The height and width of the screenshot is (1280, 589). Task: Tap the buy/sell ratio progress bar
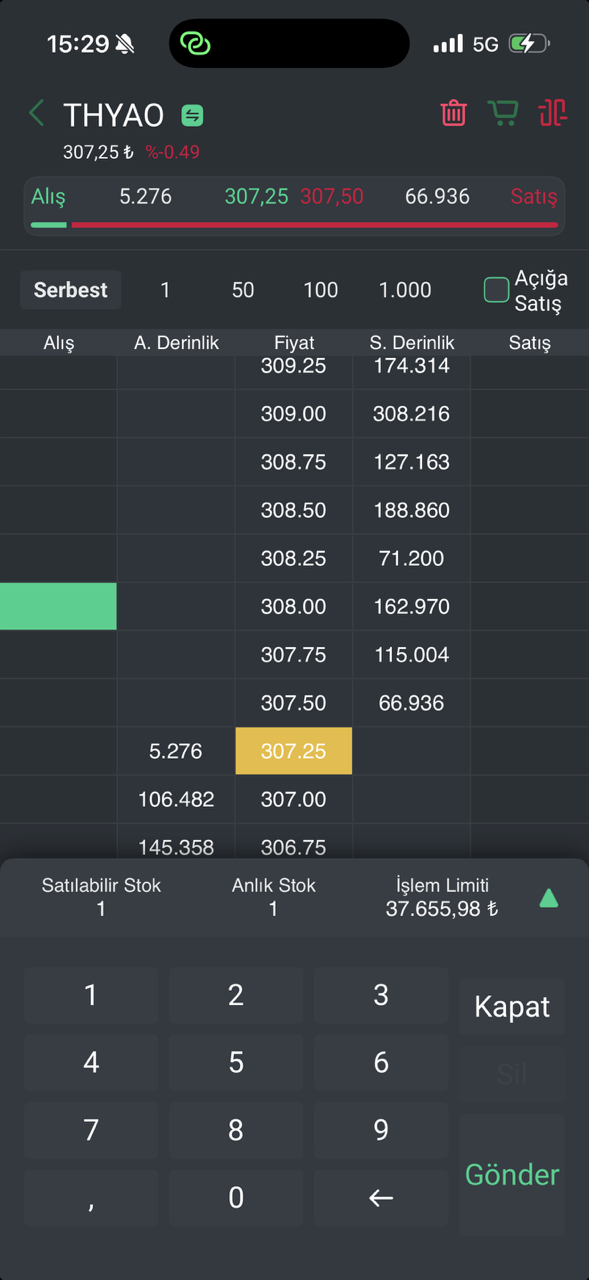(x=294, y=225)
